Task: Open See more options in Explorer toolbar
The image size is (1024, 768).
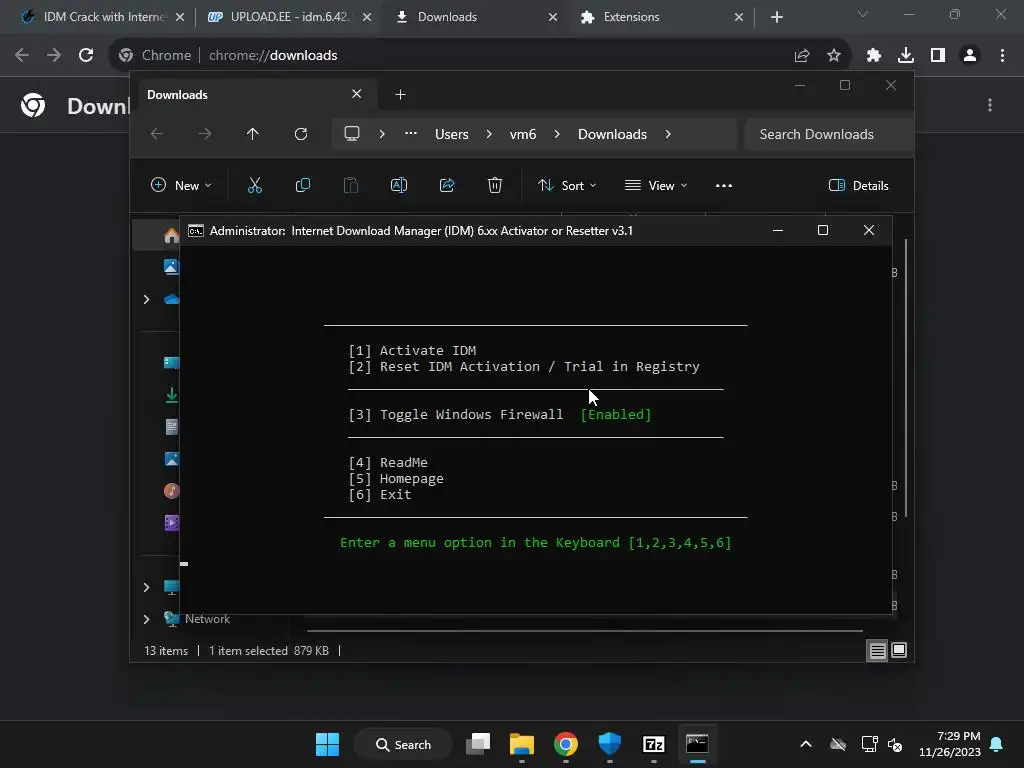Action: pyautogui.click(x=724, y=185)
